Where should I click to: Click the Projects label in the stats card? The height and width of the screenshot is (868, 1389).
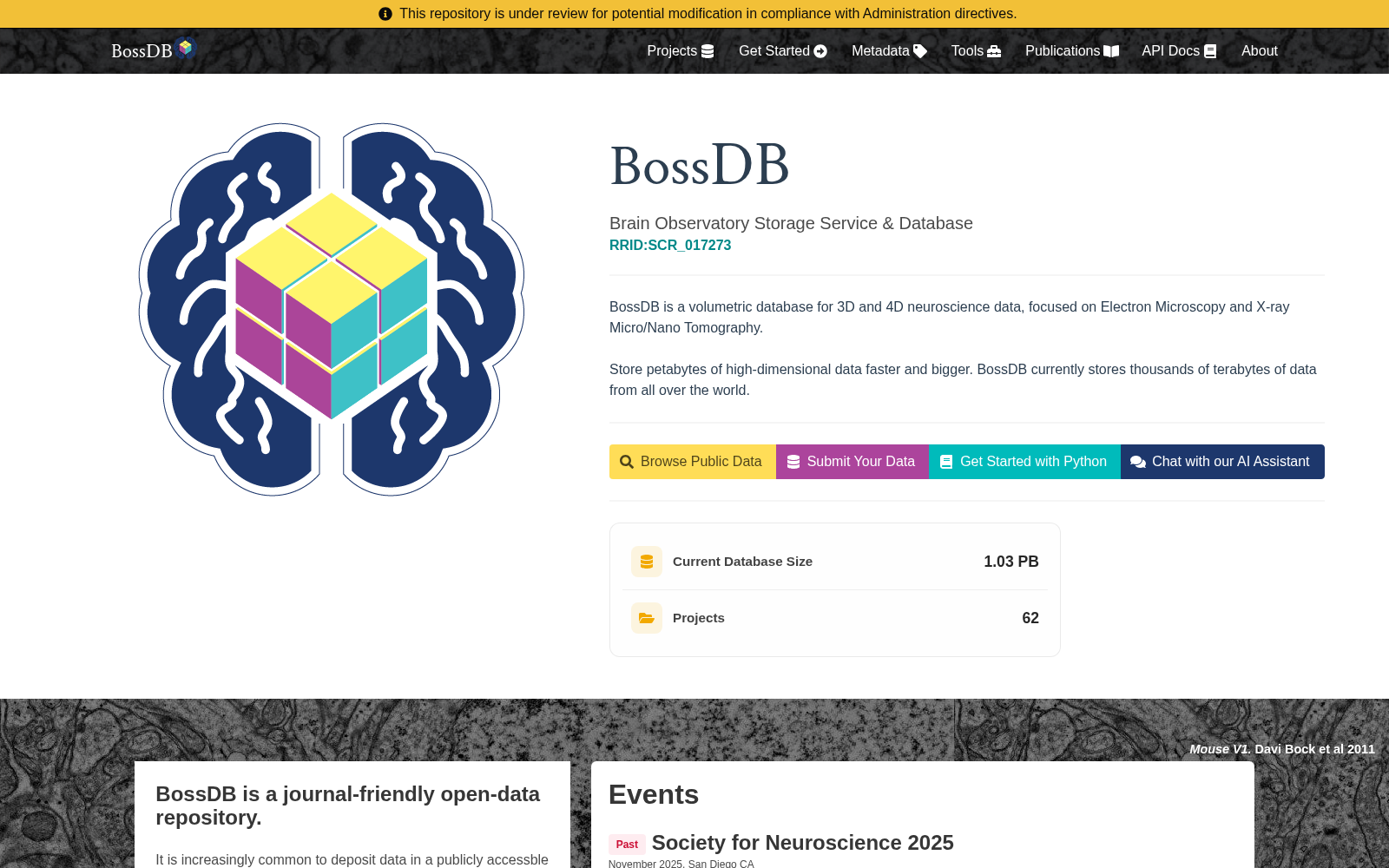[x=699, y=618]
